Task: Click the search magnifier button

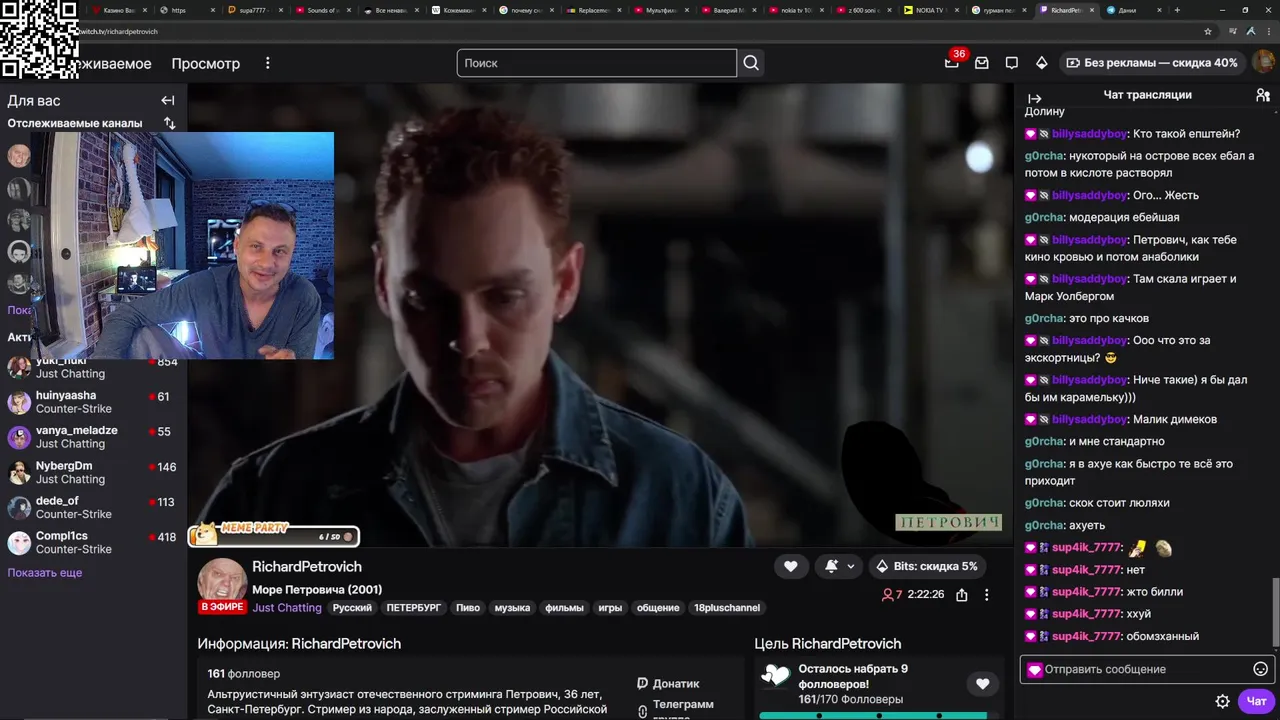Action: (751, 63)
